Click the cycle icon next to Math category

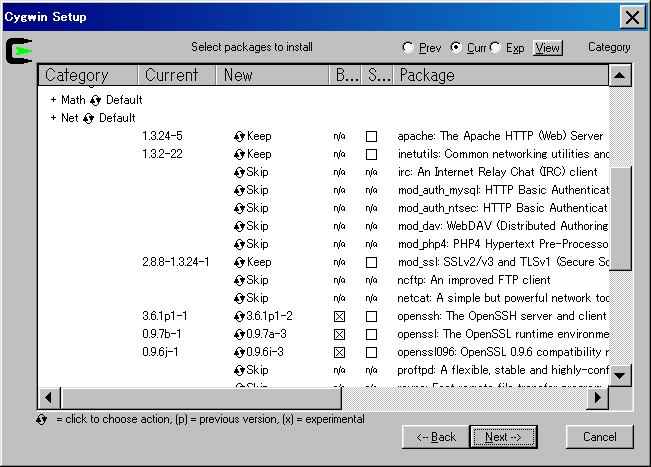coord(95,100)
